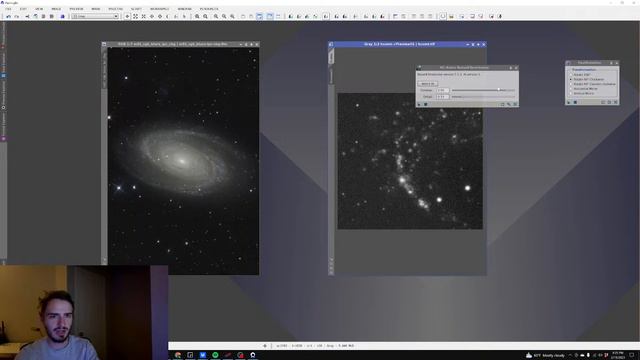Click New Instance triangle in FastRotation
Viewport: 640px width, 360px height.
tap(569, 102)
